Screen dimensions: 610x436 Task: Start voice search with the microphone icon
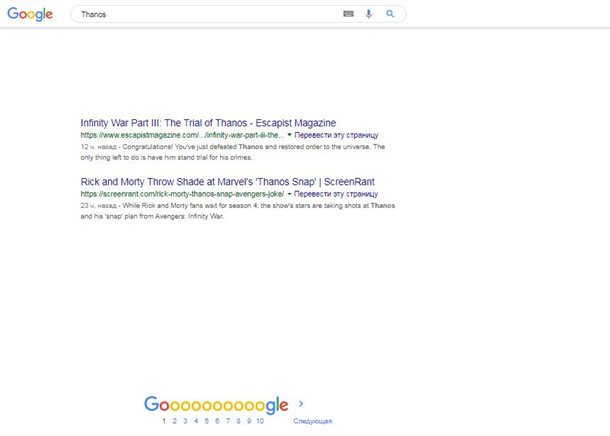coord(369,14)
